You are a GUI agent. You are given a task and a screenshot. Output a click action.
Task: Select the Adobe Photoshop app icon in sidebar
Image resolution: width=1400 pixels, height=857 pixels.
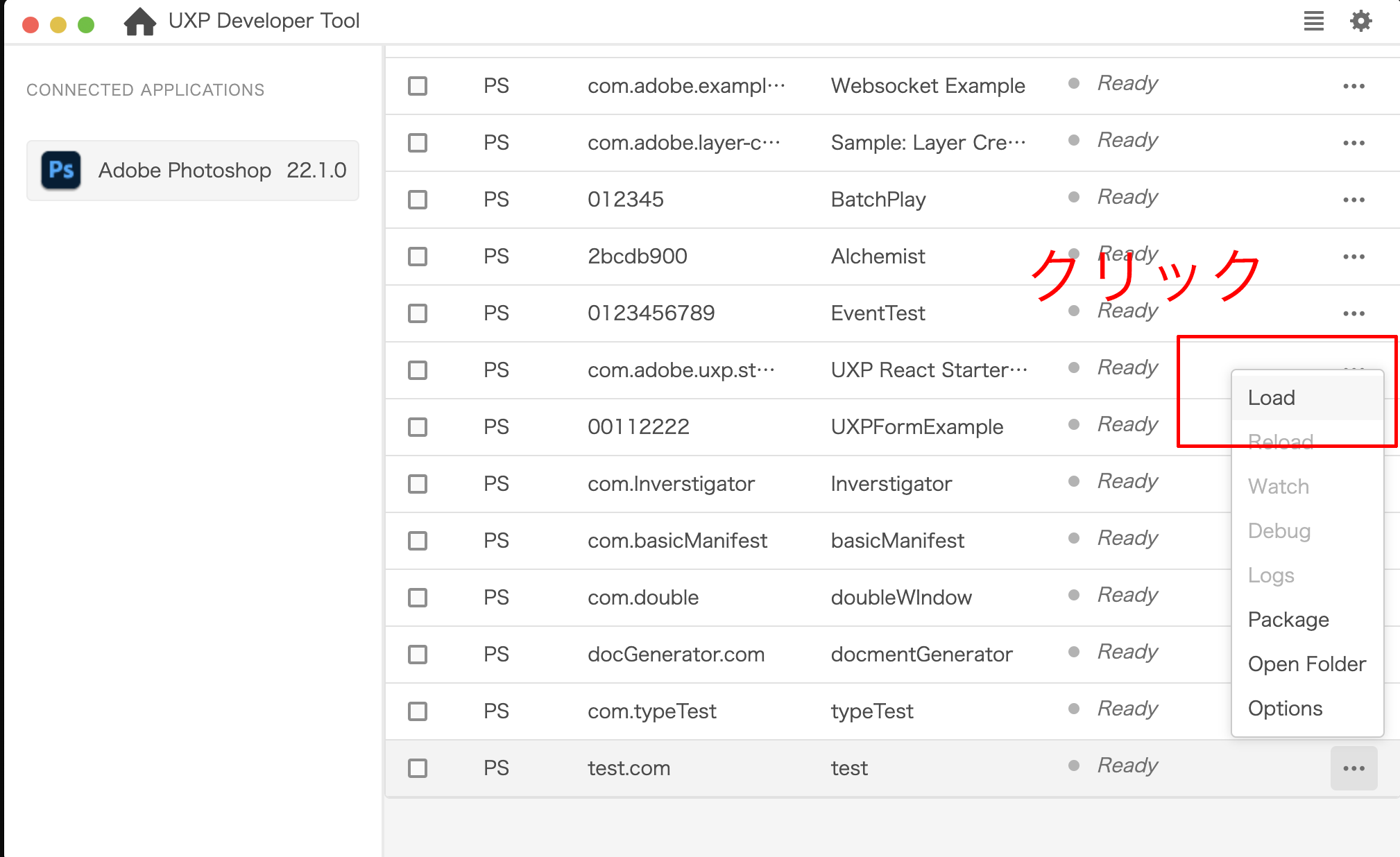coord(61,170)
